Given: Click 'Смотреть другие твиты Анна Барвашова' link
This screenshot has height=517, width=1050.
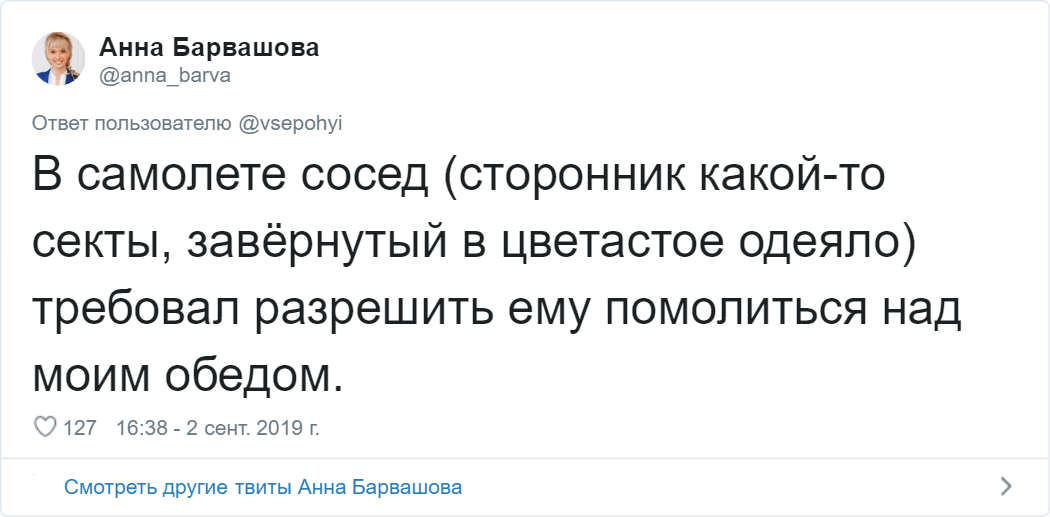Looking at the screenshot, I should click(263, 487).
